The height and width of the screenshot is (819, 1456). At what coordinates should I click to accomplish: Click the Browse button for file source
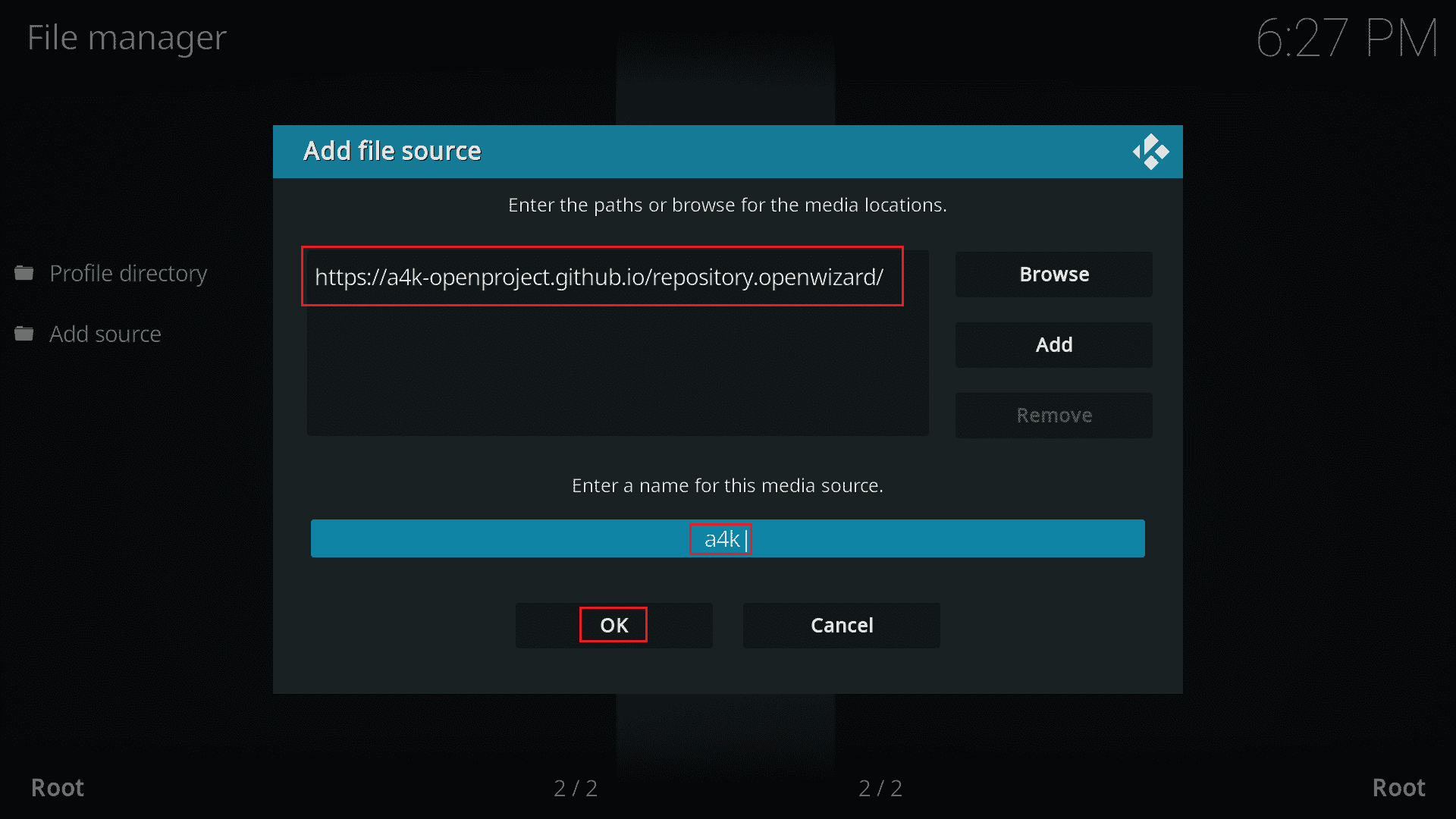1054,274
